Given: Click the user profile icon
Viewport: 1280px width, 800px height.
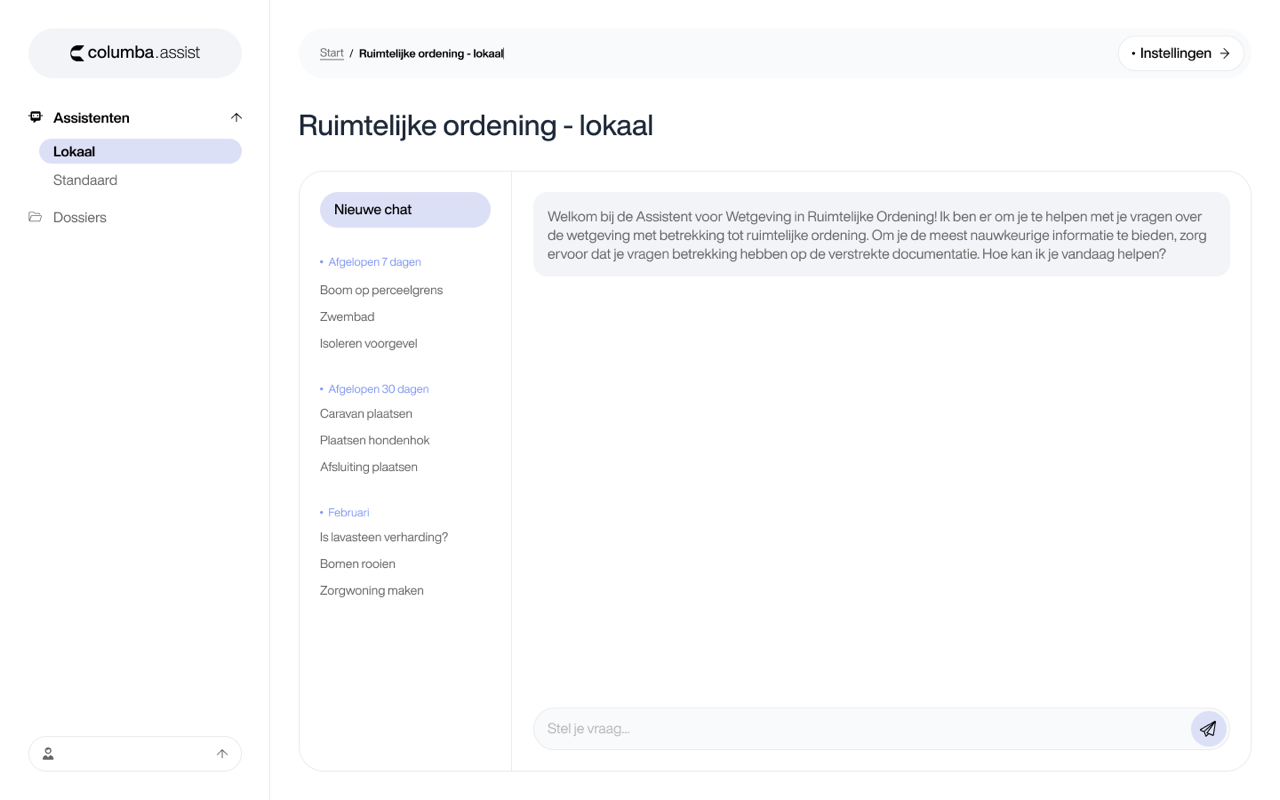Looking at the screenshot, I should pyautogui.click(x=48, y=754).
